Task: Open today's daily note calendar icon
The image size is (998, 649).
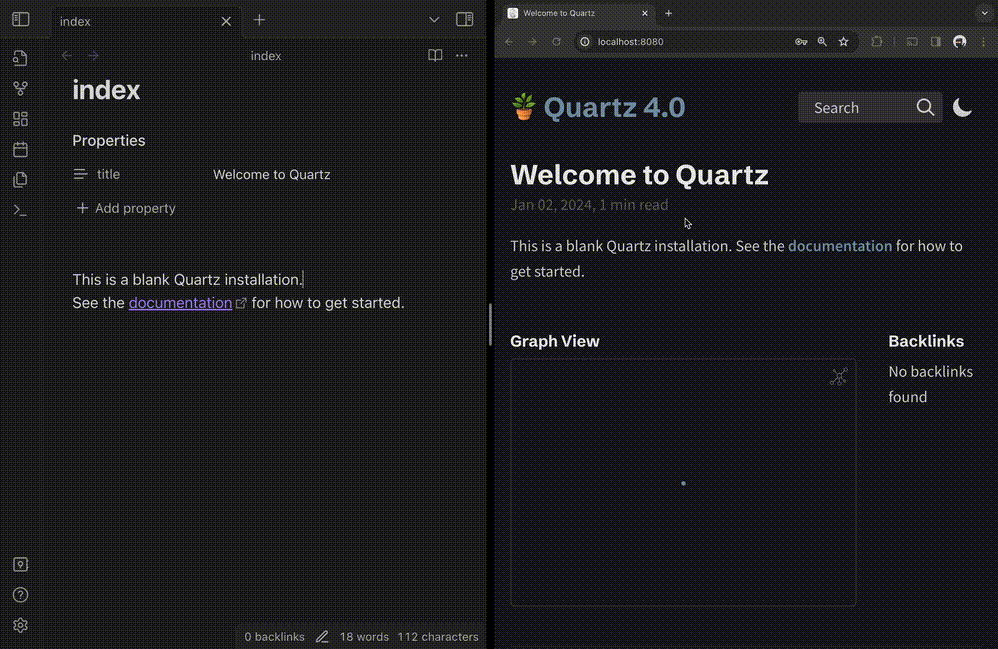Action: 20,150
